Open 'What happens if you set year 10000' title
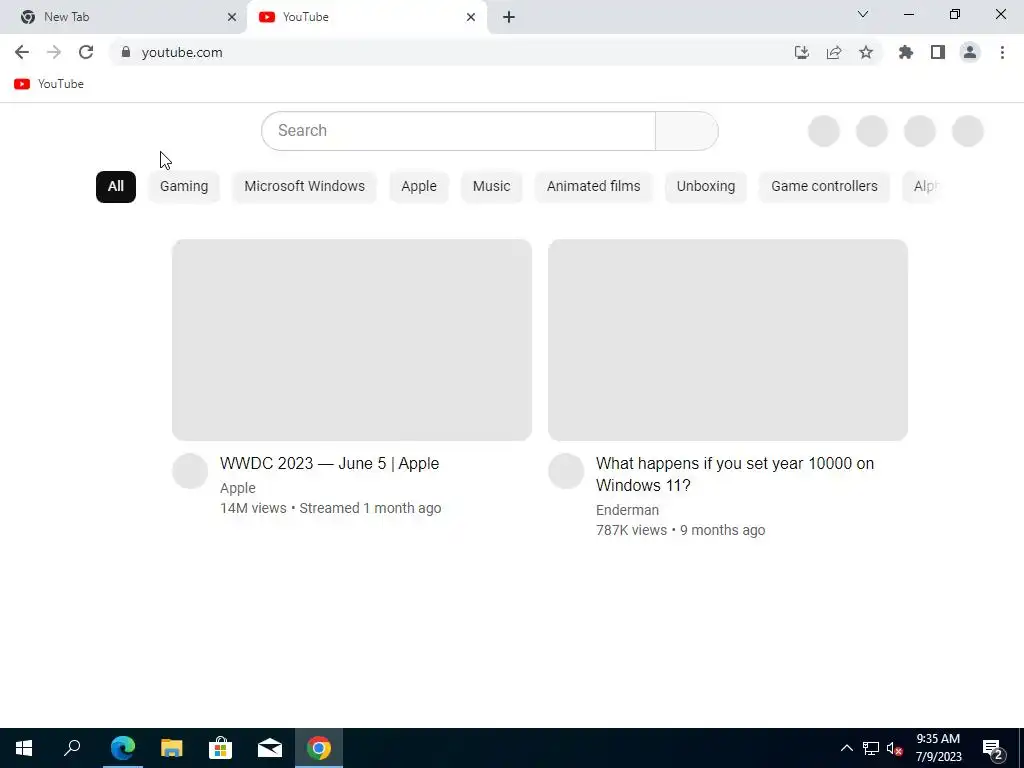 pos(735,474)
